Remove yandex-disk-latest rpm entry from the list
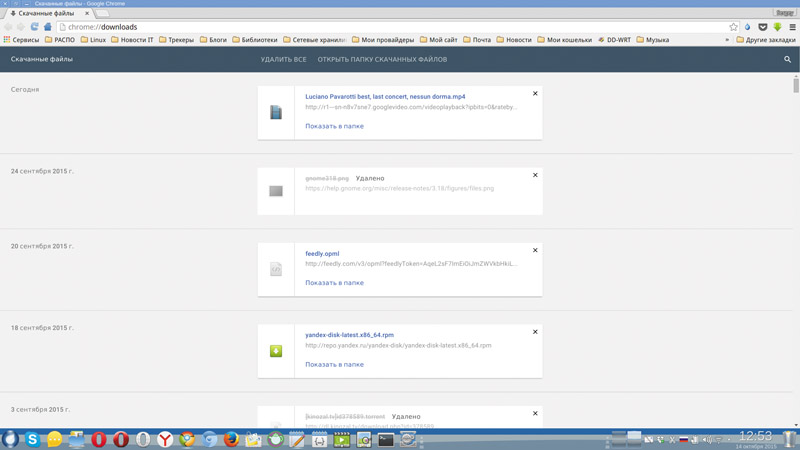 (x=535, y=332)
